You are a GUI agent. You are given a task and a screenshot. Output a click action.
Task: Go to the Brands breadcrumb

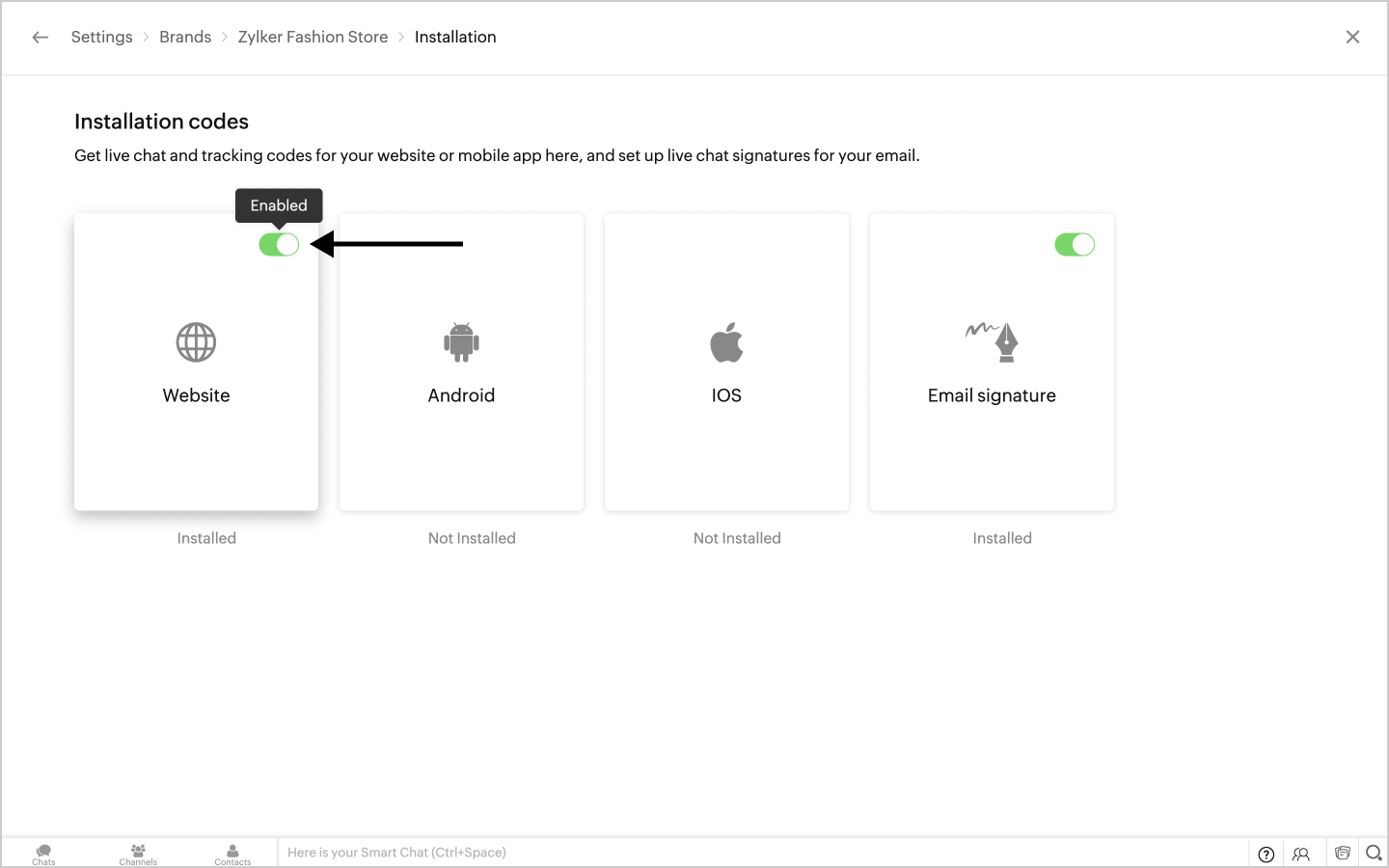click(x=185, y=37)
